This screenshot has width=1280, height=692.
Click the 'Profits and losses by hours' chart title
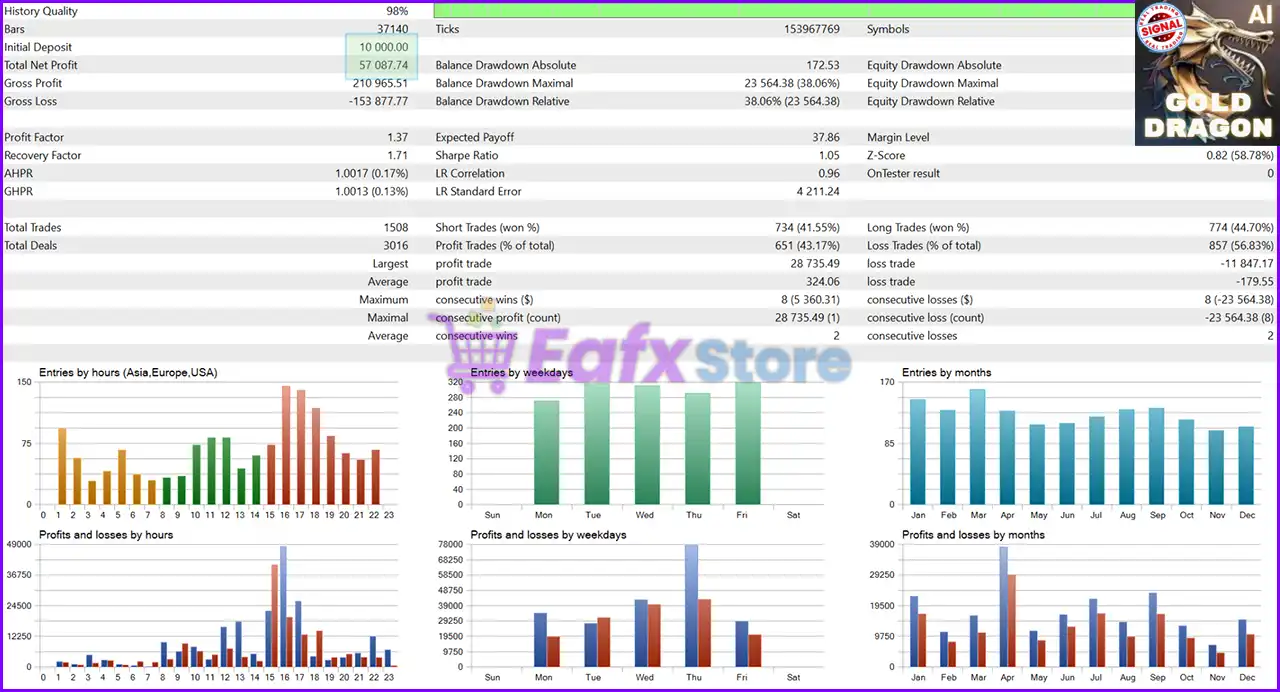pyautogui.click(x=106, y=535)
